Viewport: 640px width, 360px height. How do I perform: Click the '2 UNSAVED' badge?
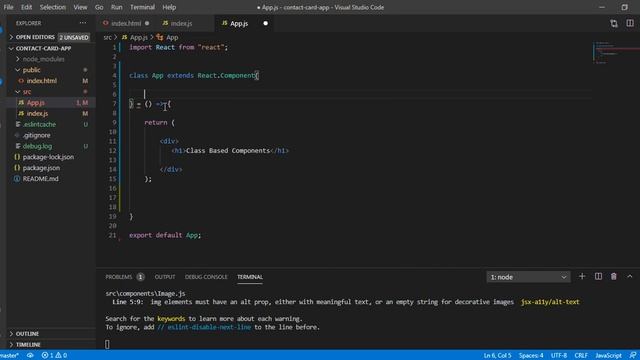tap(73, 37)
